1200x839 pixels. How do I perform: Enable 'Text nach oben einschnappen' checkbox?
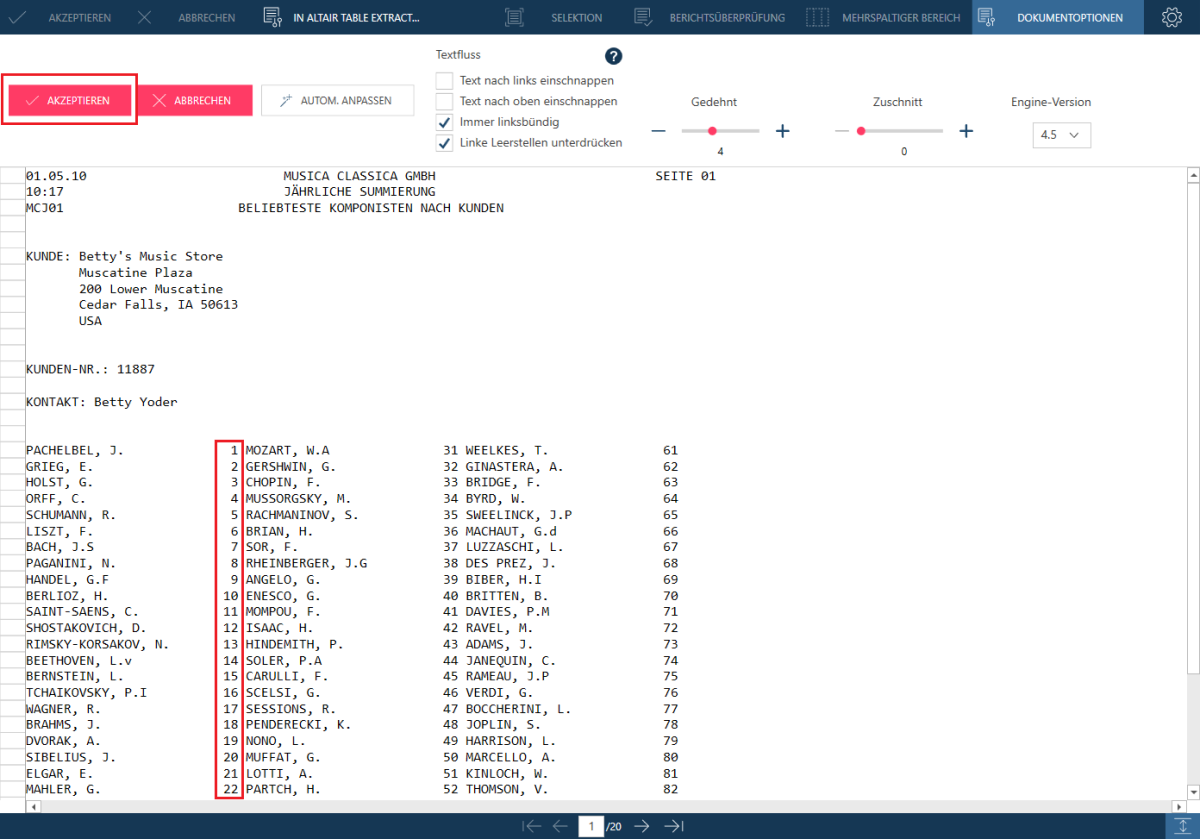click(x=444, y=101)
